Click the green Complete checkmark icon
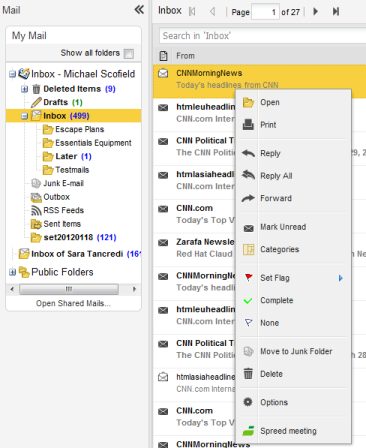This screenshot has width=366, height=448. [248, 301]
